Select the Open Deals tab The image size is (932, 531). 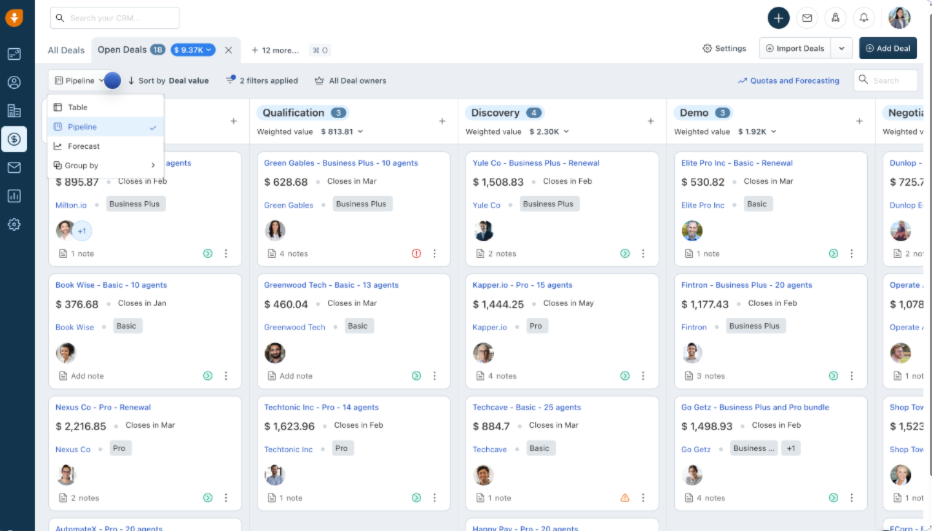tap(122, 50)
